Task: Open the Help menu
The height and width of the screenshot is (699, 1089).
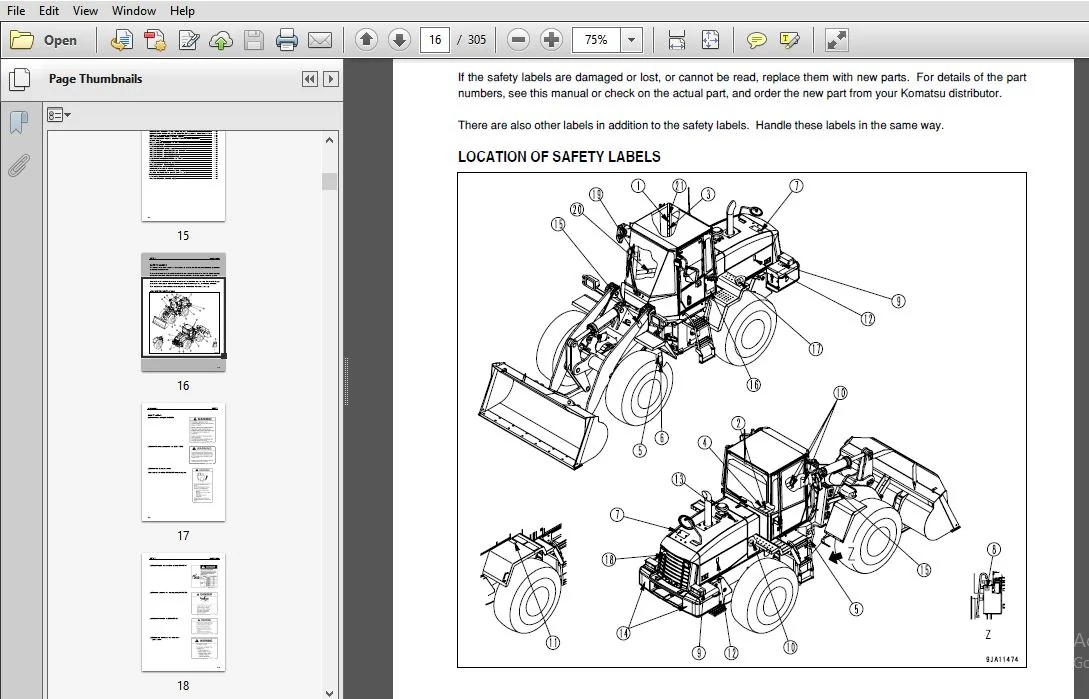Action: [182, 10]
